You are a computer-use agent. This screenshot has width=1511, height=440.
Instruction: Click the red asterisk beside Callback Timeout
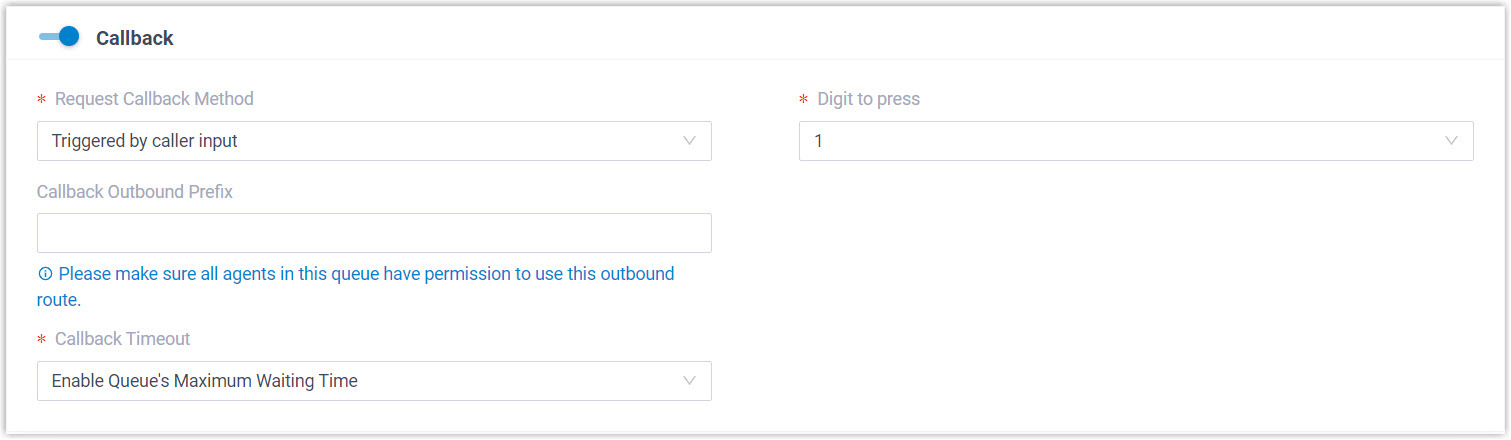(42, 340)
